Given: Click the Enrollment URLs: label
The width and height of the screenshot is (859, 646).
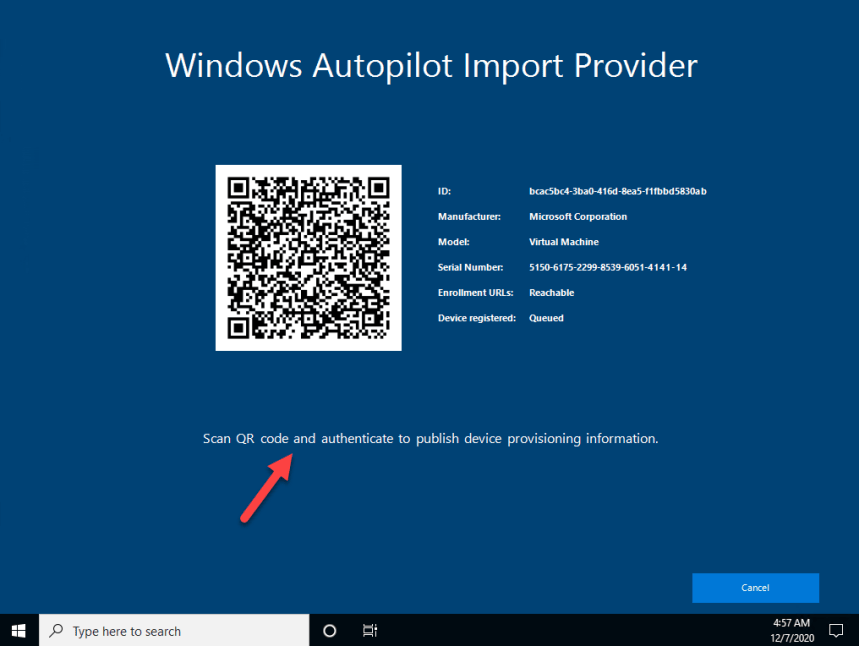Looking at the screenshot, I should [476, 293].
